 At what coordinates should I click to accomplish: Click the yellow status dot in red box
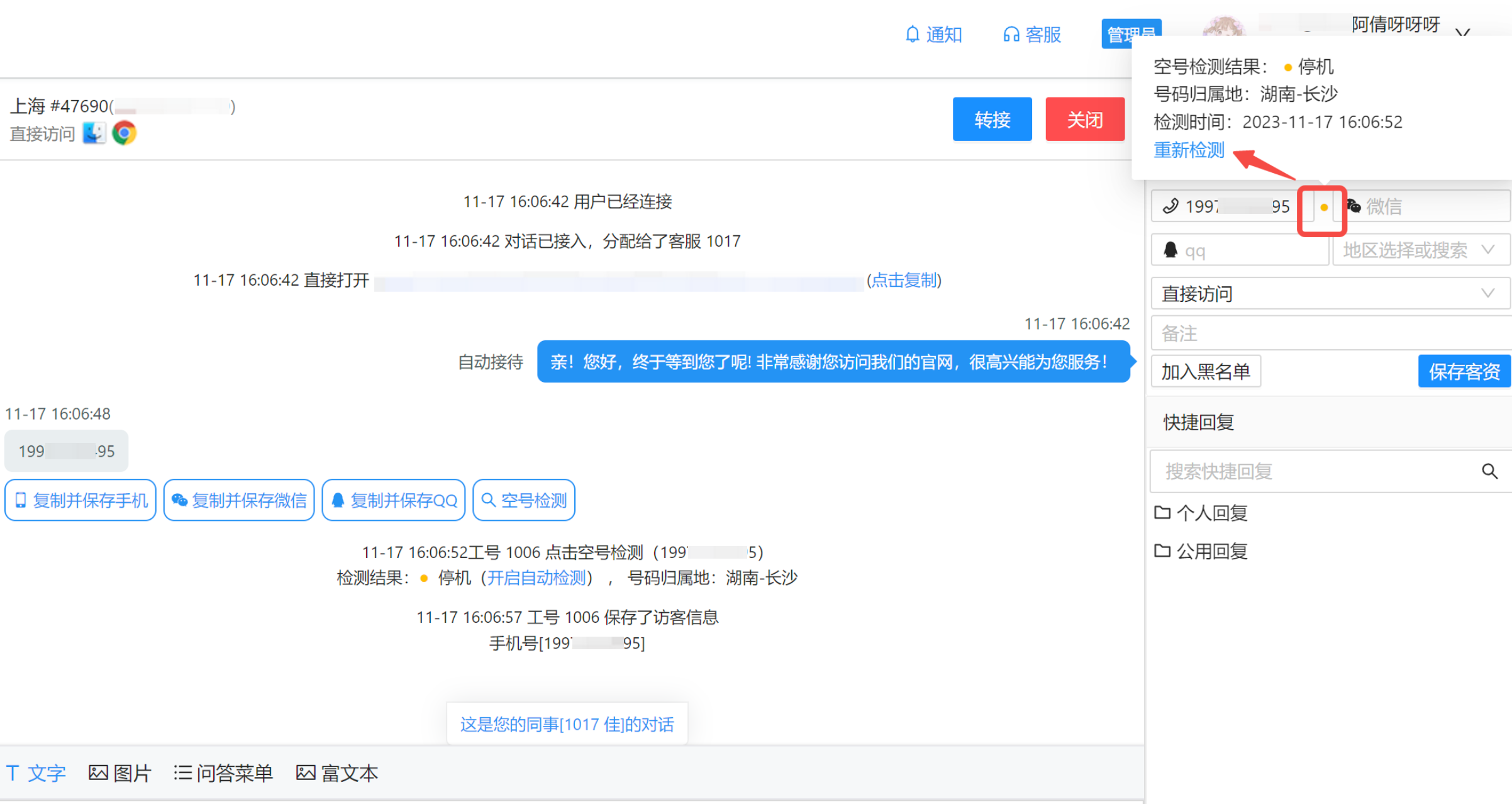1323,206
